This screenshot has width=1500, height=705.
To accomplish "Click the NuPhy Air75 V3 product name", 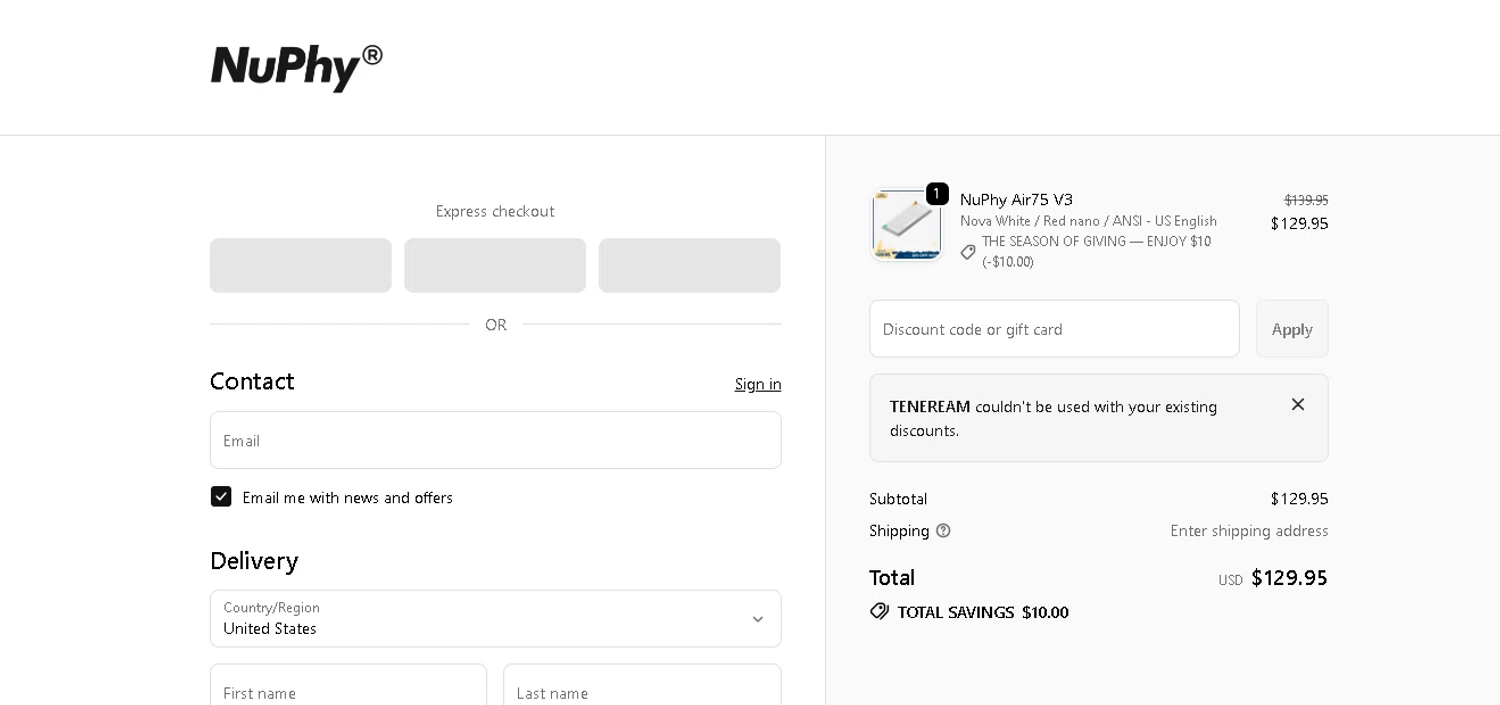I will pos(1016,199).
